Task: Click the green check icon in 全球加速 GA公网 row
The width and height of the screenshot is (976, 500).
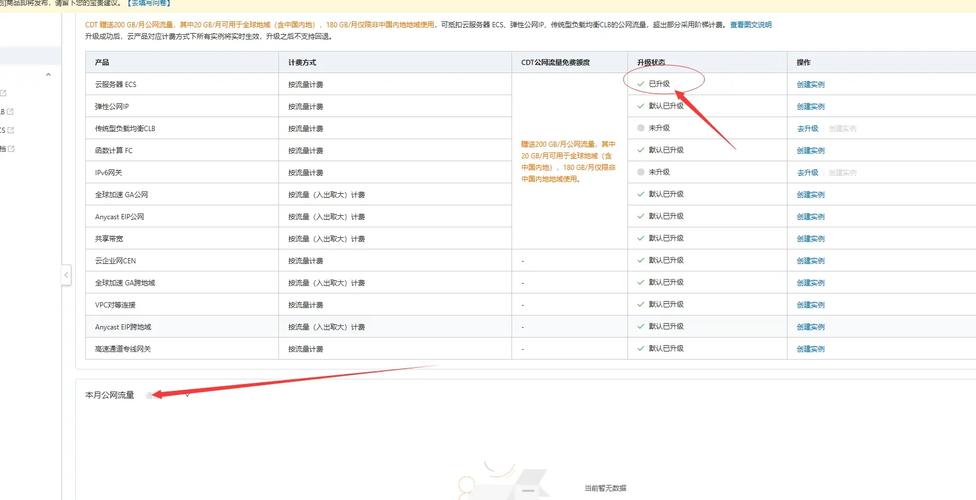Action: pos(640,194)
